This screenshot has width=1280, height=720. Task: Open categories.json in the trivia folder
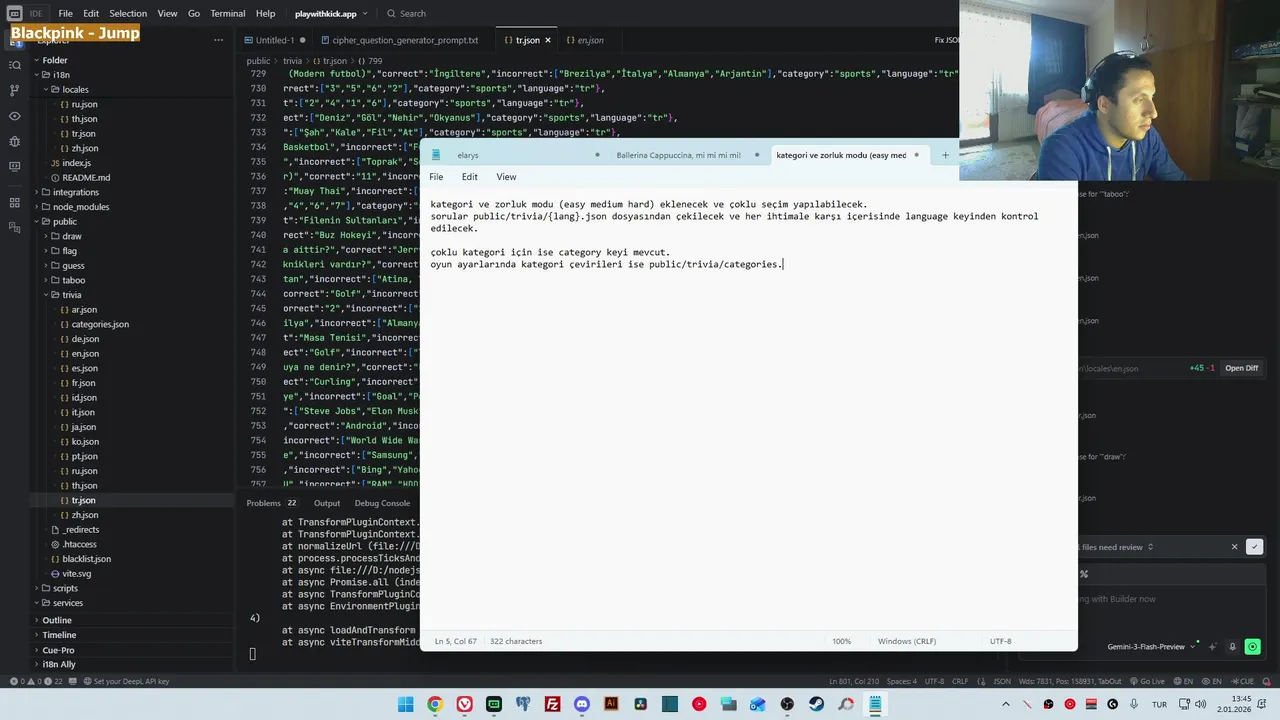[x=100, y=324]
